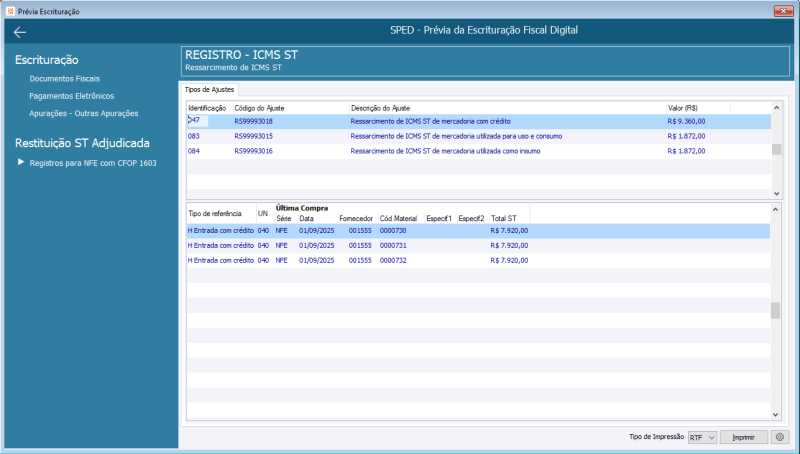Sort by the Descrição do Ajuste column header
Image resolution: width=800 pixels, height=454 pixels.
[x=507, y=108]
